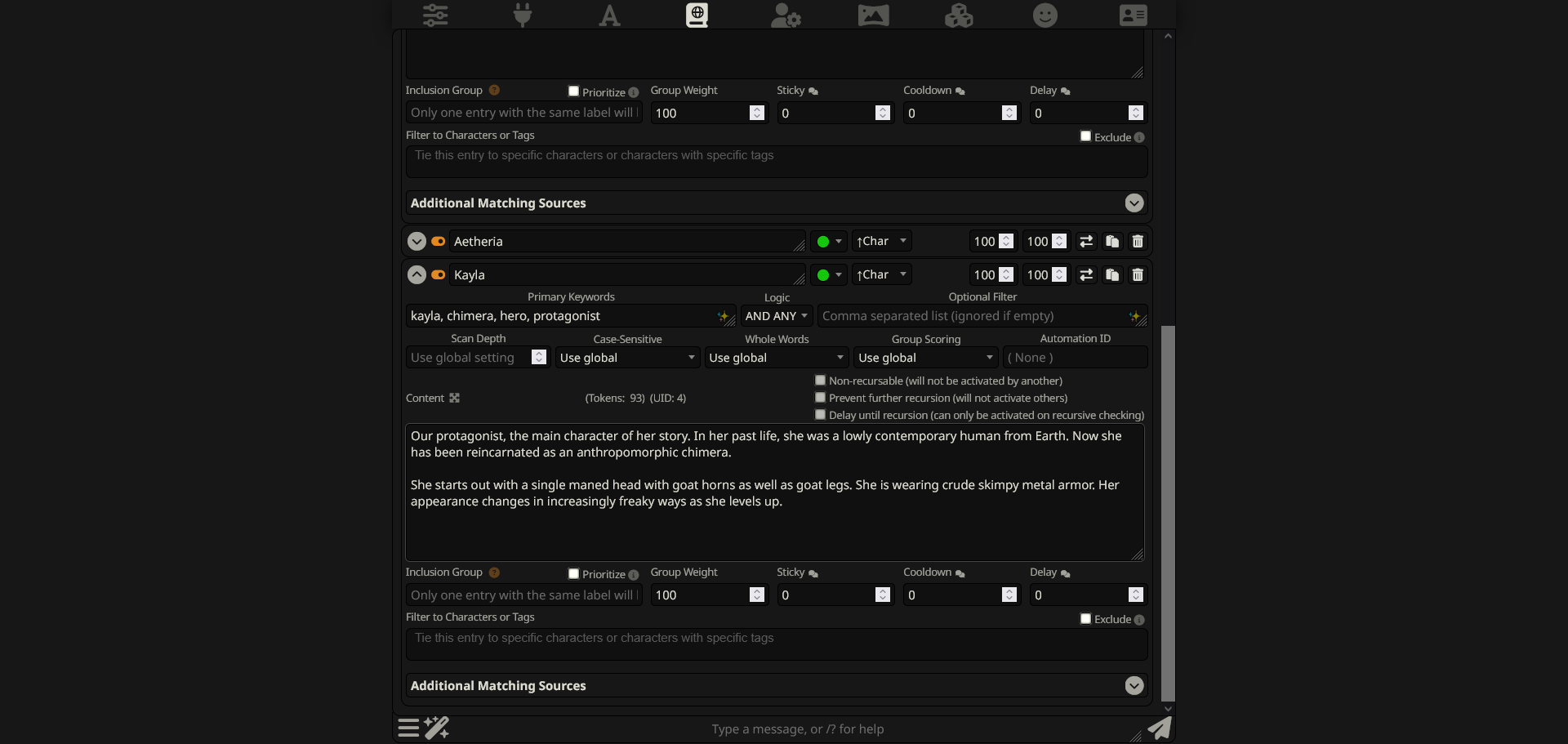Viewport: 1568px width, 744px height.
Task: Click Kayla Inclusion Group input field
Action: point(523,595)
